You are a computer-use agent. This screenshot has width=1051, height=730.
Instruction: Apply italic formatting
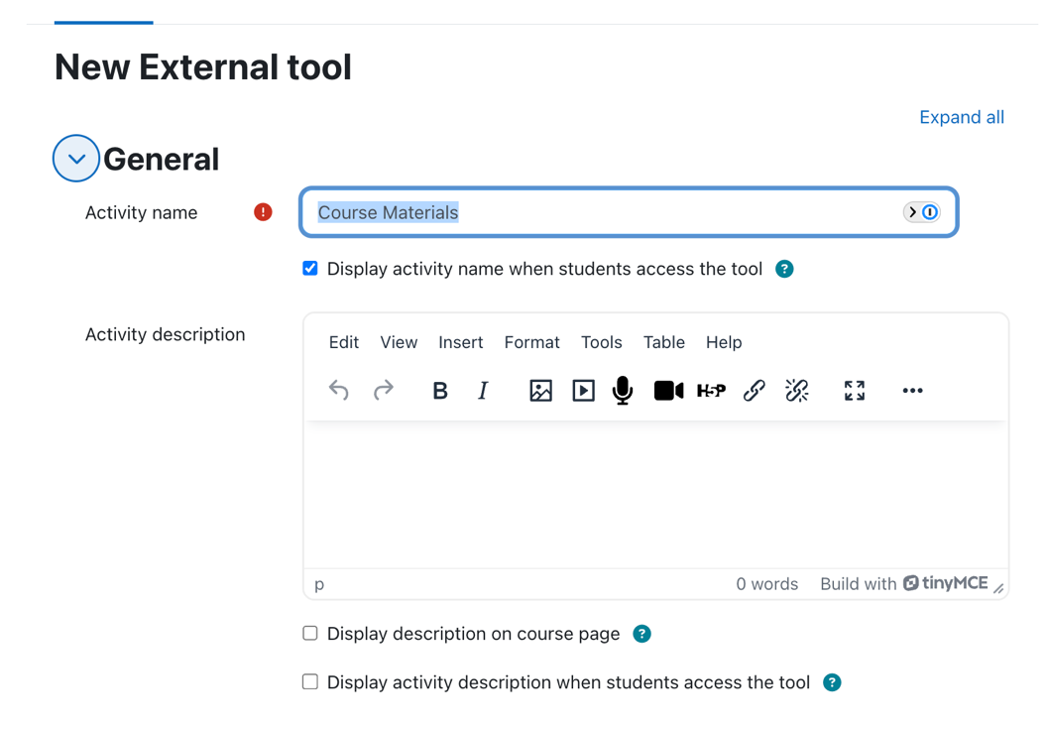[x=483, y=391]
